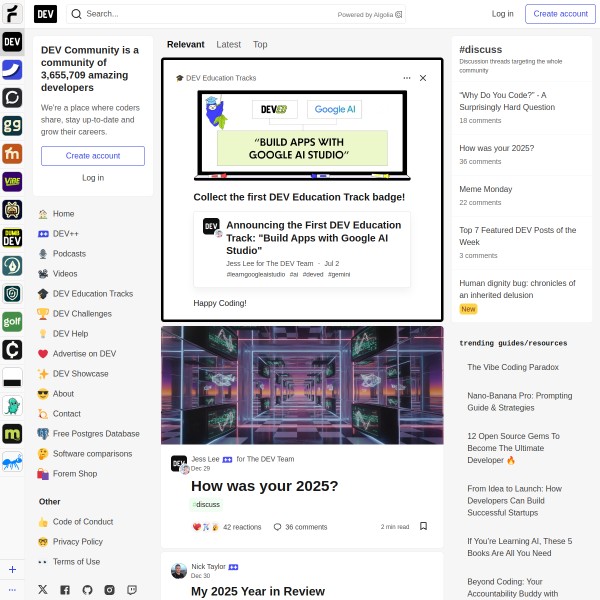This screenshot has width=600, height=600.
Task: Bookmark the 'How was your 2025?' post
Action: (423, 526)
